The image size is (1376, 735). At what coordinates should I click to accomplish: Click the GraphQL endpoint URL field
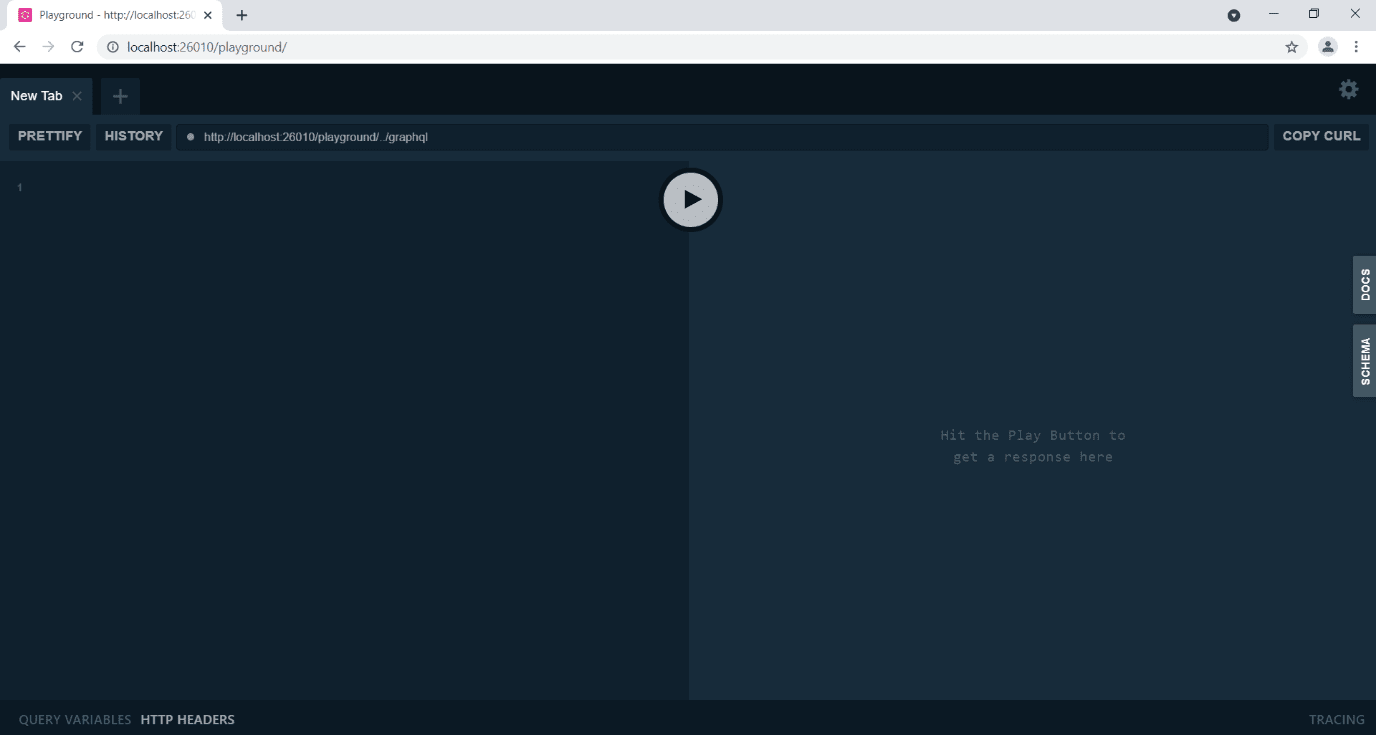click(x=720, y=137)
